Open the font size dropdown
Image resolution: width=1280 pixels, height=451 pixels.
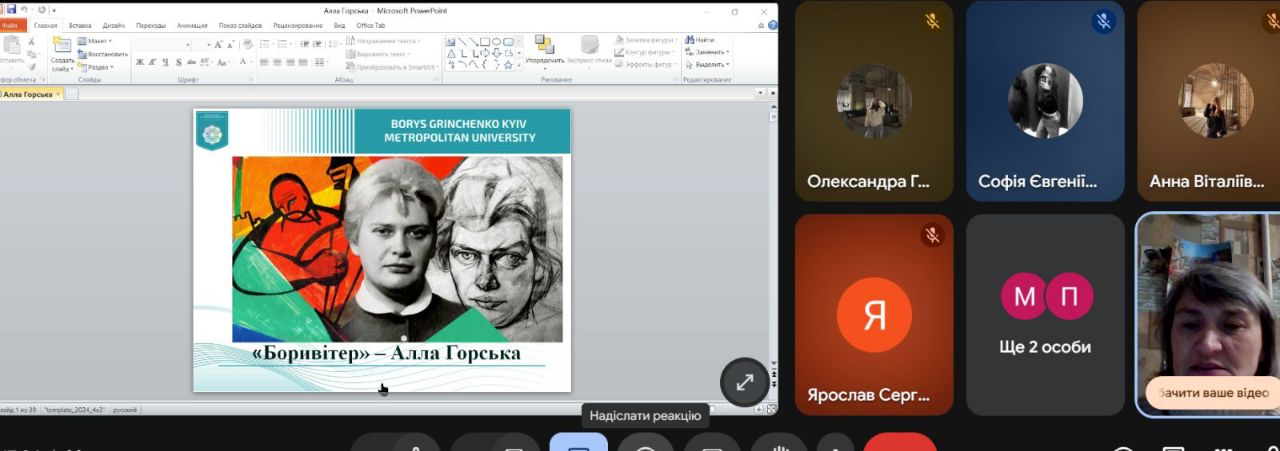(x=209, y=45)
